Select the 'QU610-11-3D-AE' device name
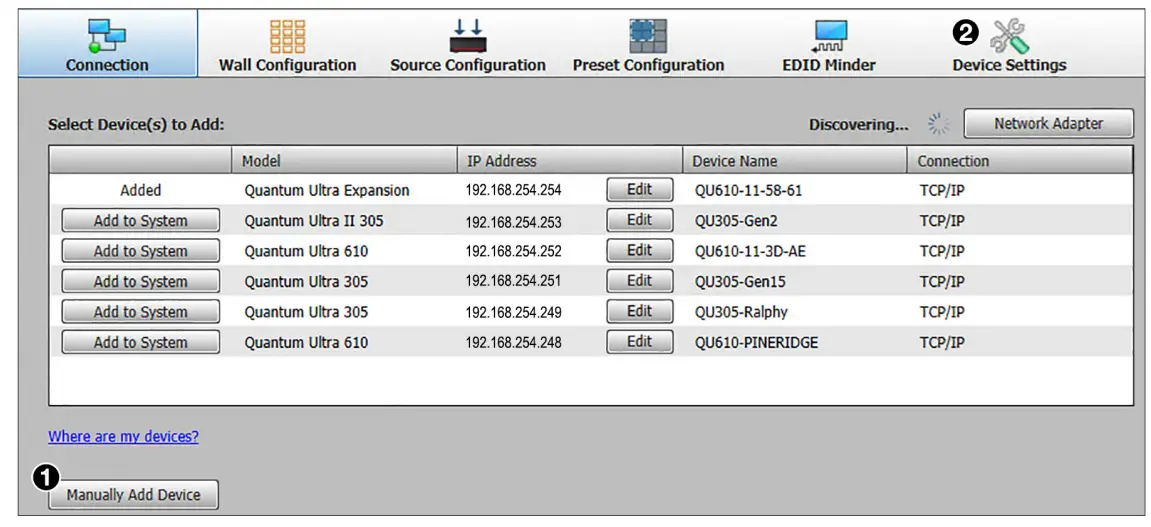This screenshot has width=1151, height=527. 751,252
